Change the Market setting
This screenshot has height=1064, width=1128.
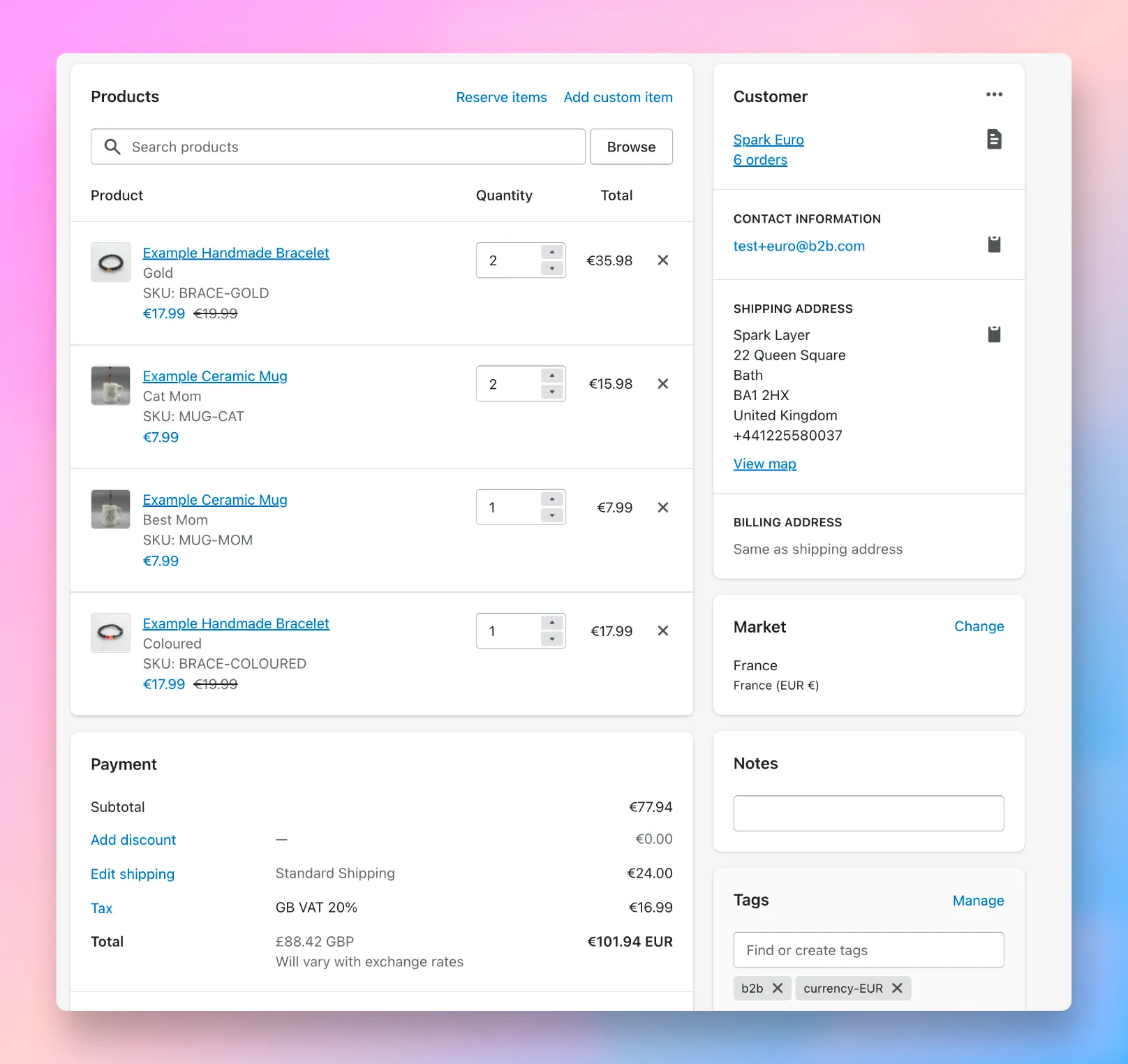click(x=979, y=626)
